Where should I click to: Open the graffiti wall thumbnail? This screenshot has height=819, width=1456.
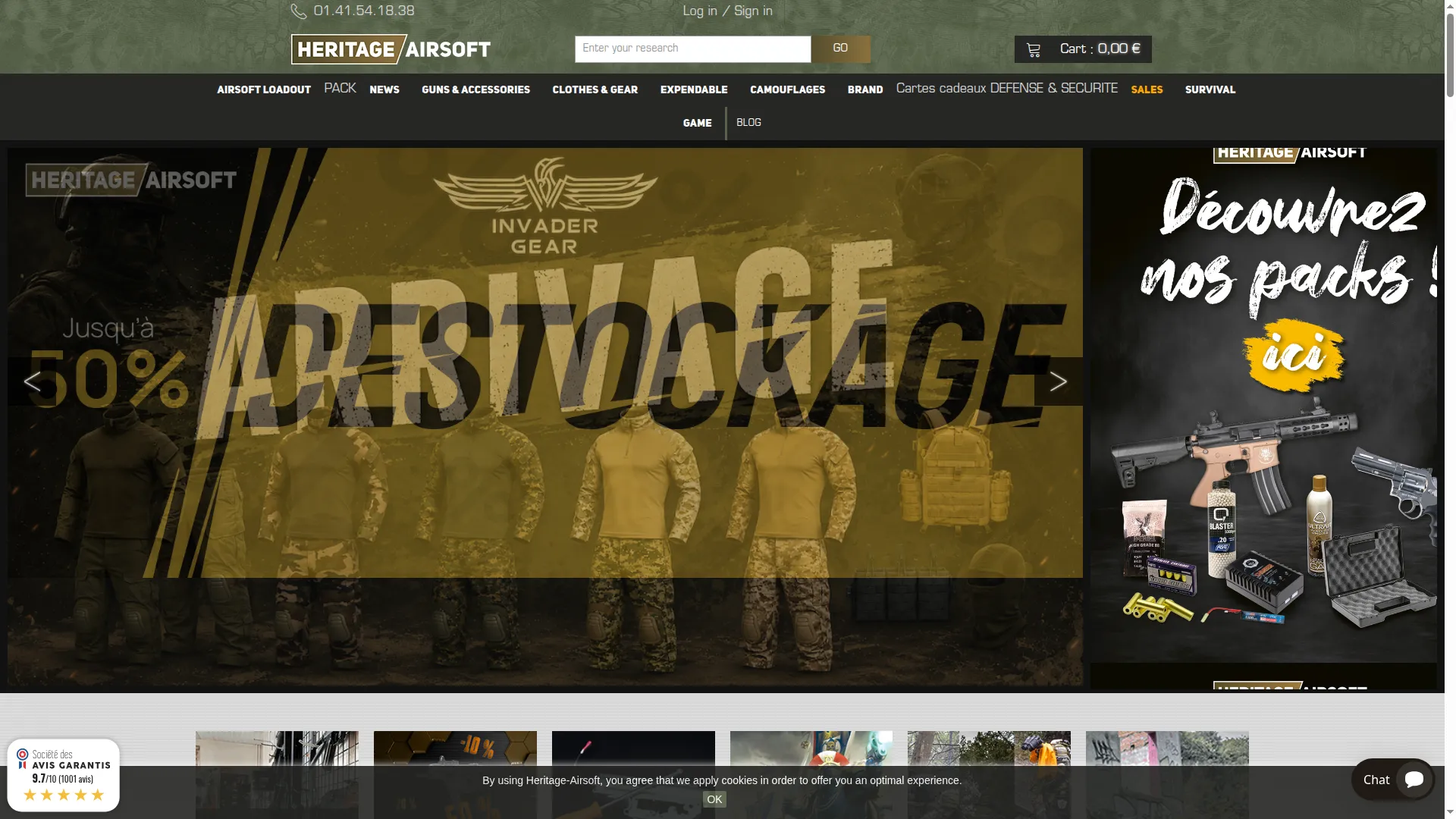click(x=1167, y=775)
